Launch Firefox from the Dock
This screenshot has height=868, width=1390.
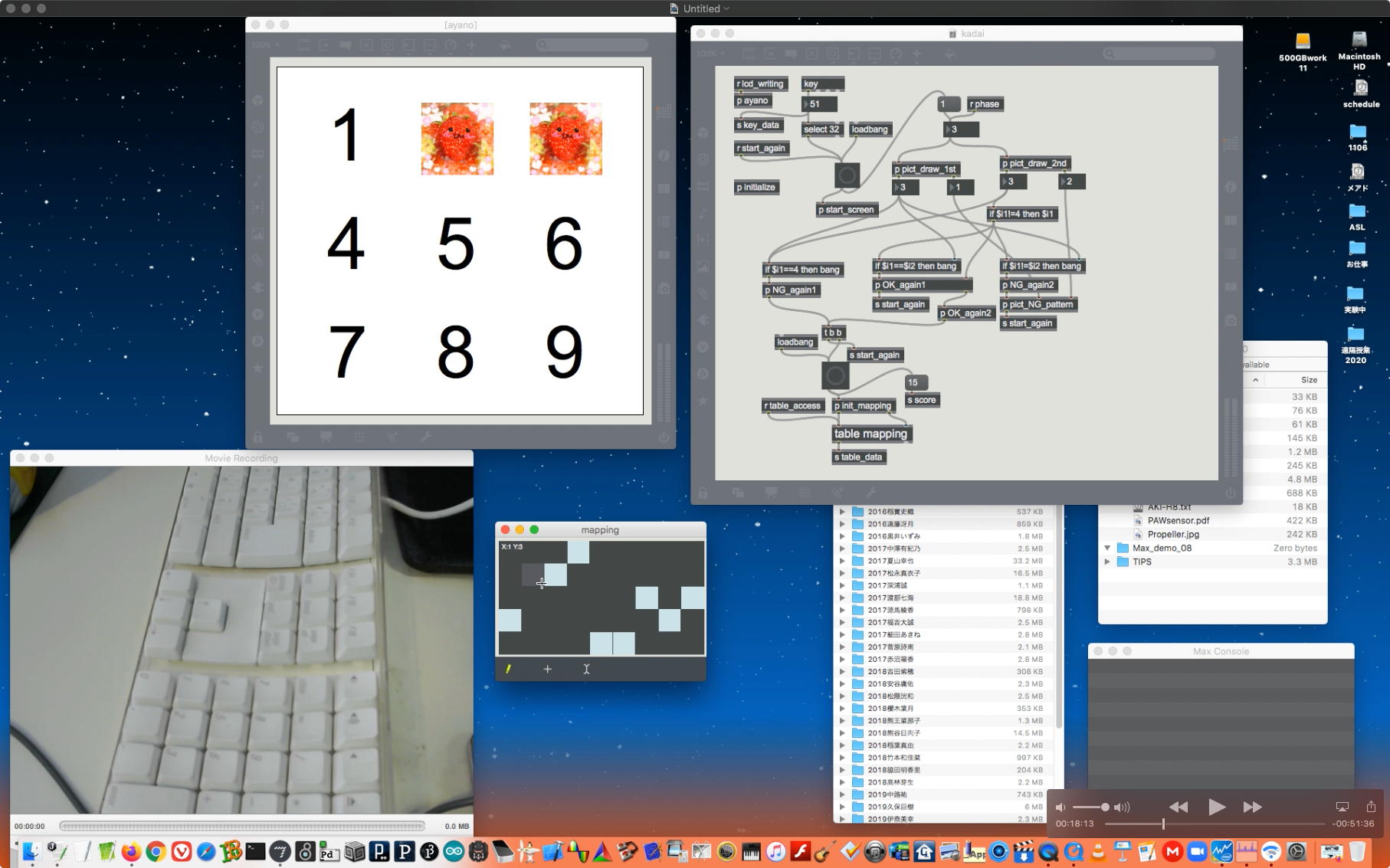[x=131, y=851]
